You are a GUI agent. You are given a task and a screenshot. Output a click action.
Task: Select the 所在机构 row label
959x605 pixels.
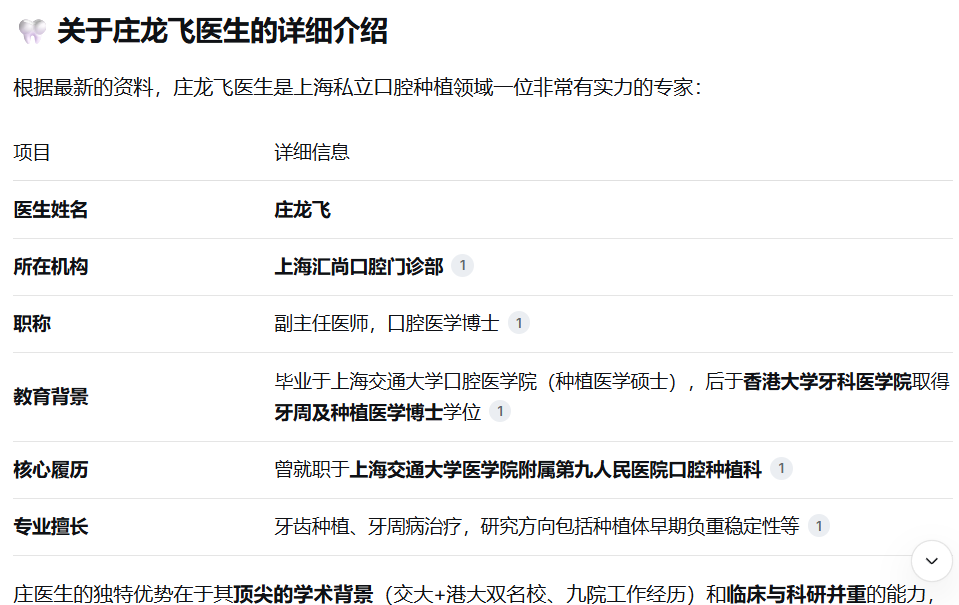[51, 267]
